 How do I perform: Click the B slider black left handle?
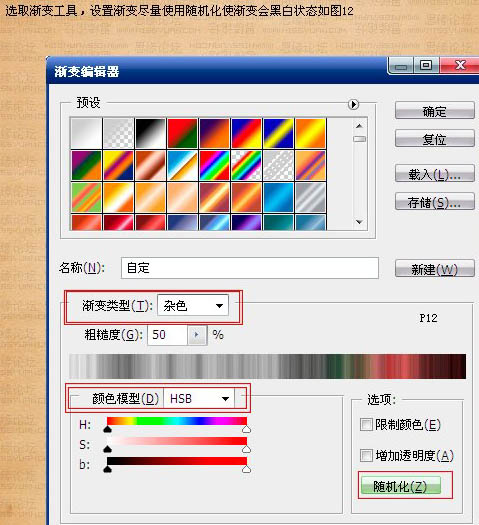(107, 469)
